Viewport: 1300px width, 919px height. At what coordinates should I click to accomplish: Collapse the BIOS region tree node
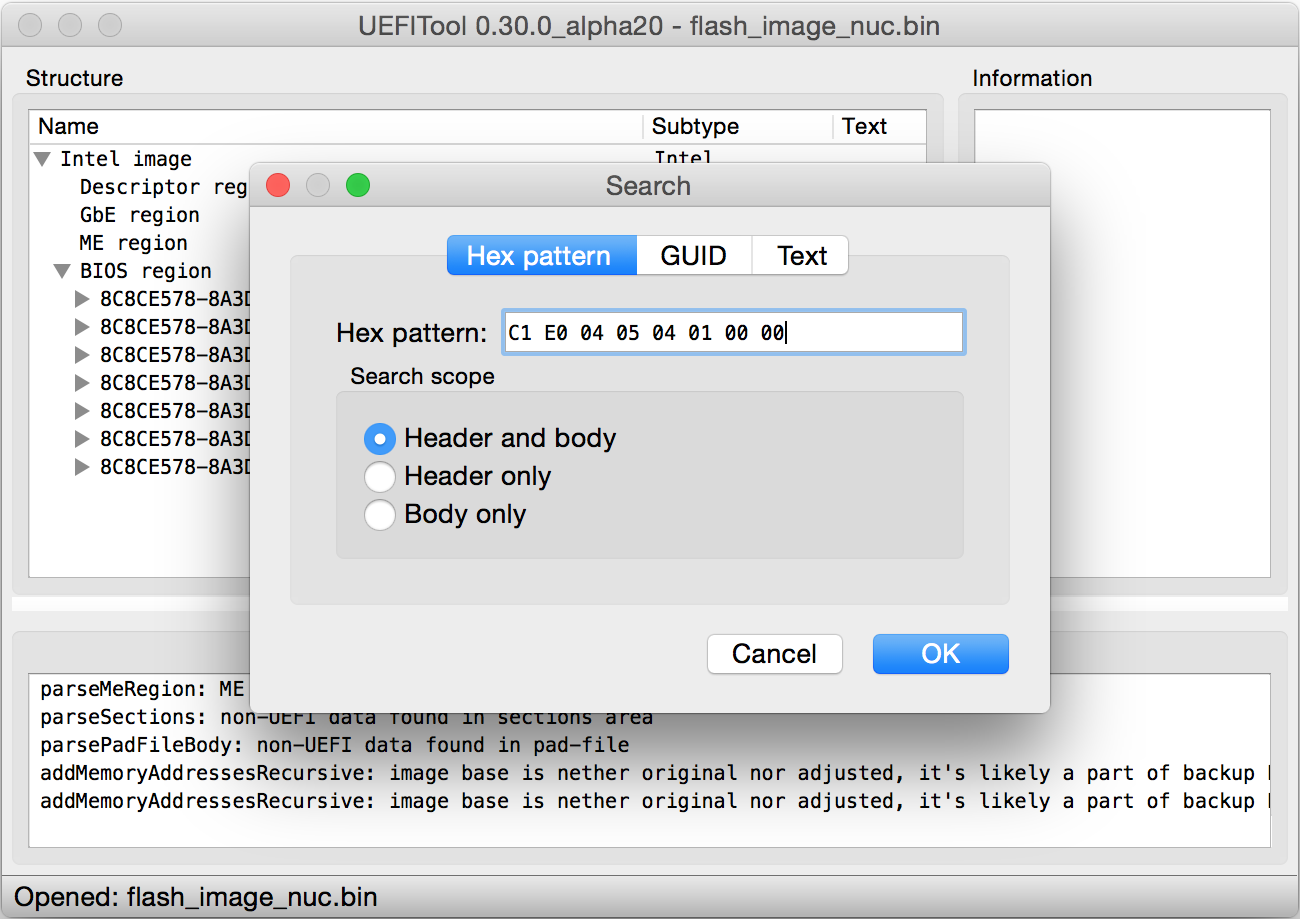click(x=63, y=271)
